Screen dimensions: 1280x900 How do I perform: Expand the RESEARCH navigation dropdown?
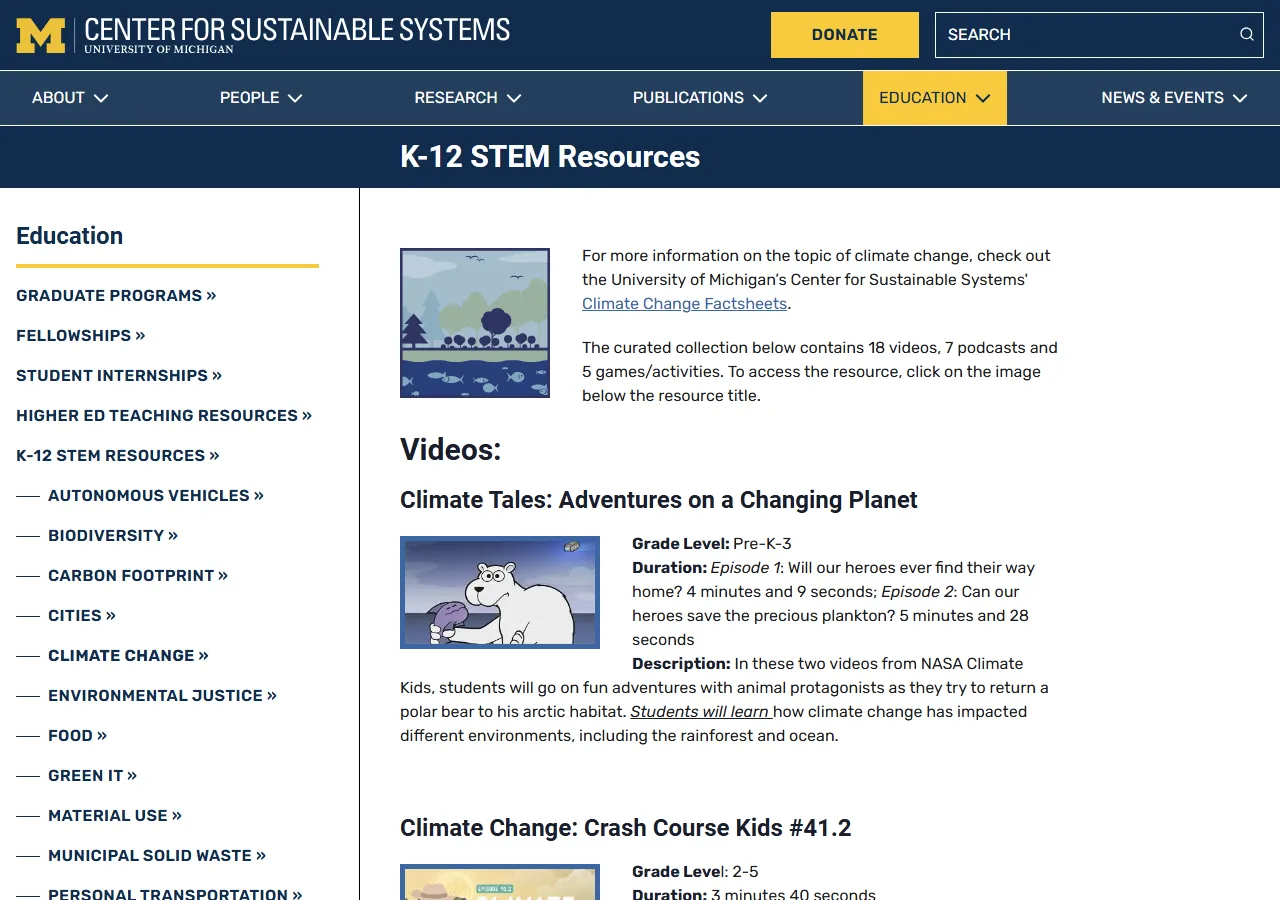tap(467, 97)
